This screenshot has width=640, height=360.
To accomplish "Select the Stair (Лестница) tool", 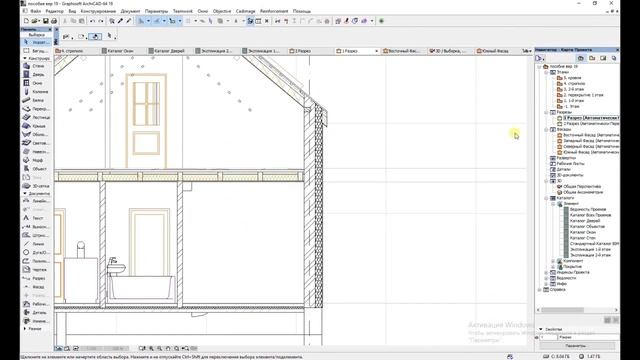I will tap(36, 117).
